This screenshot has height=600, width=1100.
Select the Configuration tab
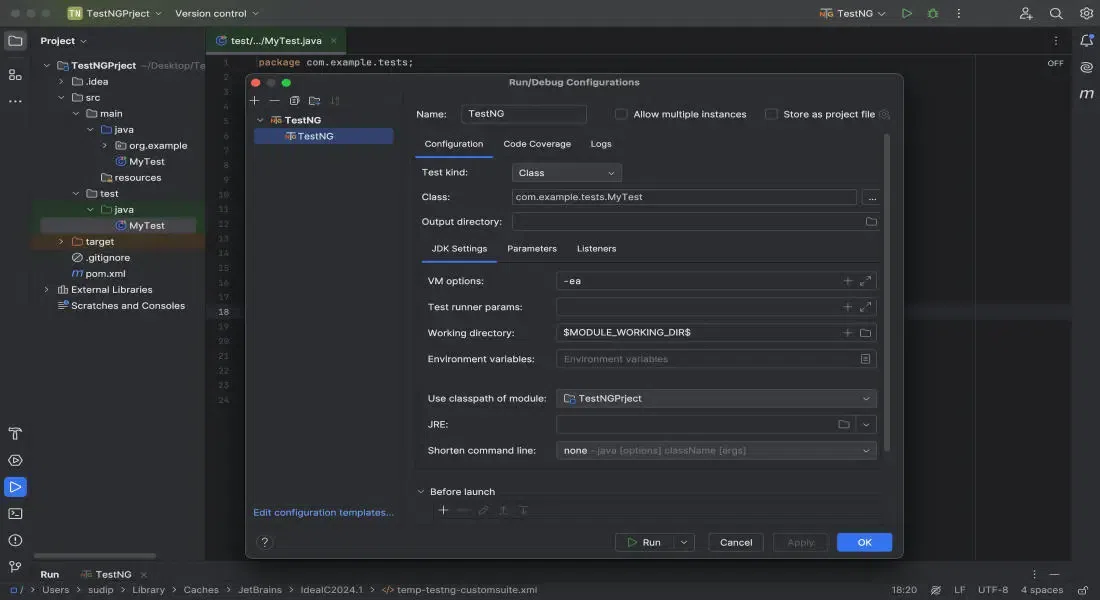coord(453,144)
